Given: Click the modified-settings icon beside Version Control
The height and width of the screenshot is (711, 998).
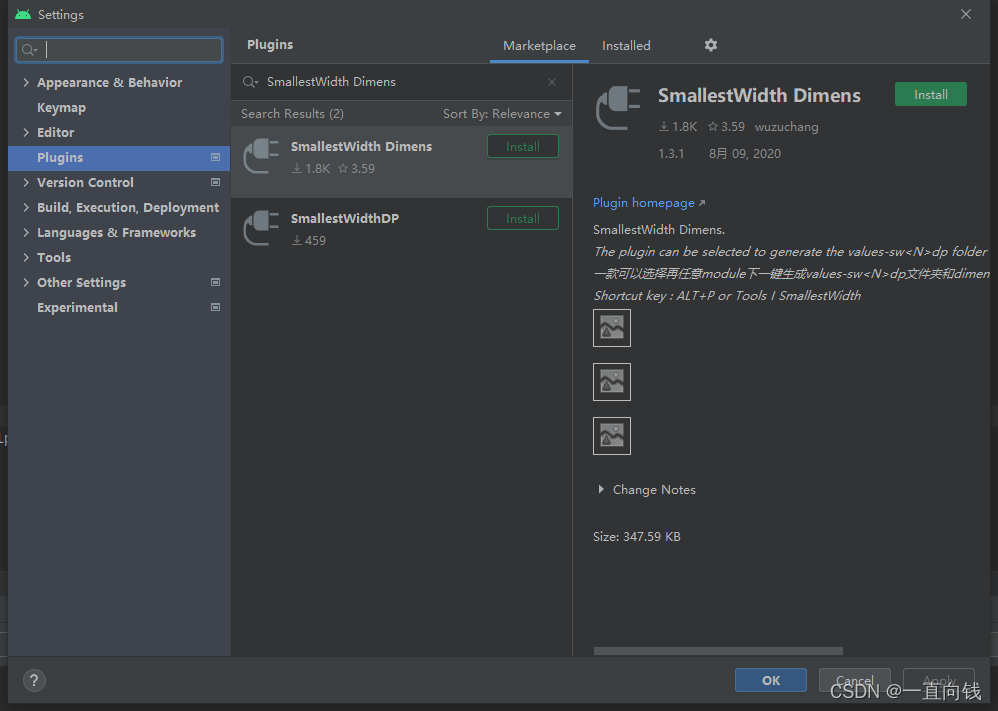Looking at the screenshot, I should pos(214,182).
